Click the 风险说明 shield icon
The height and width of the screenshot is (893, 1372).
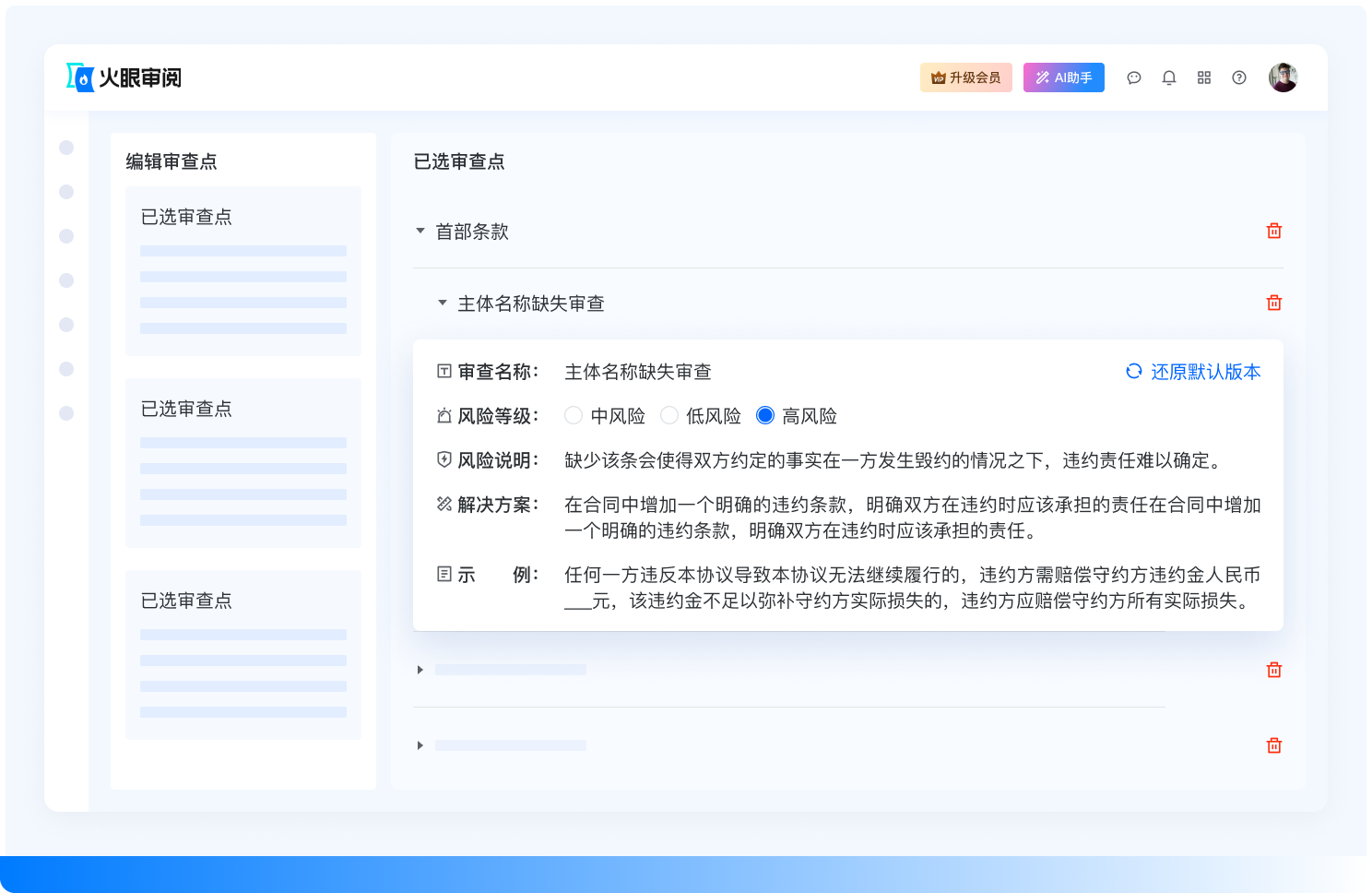coord(444,459)
